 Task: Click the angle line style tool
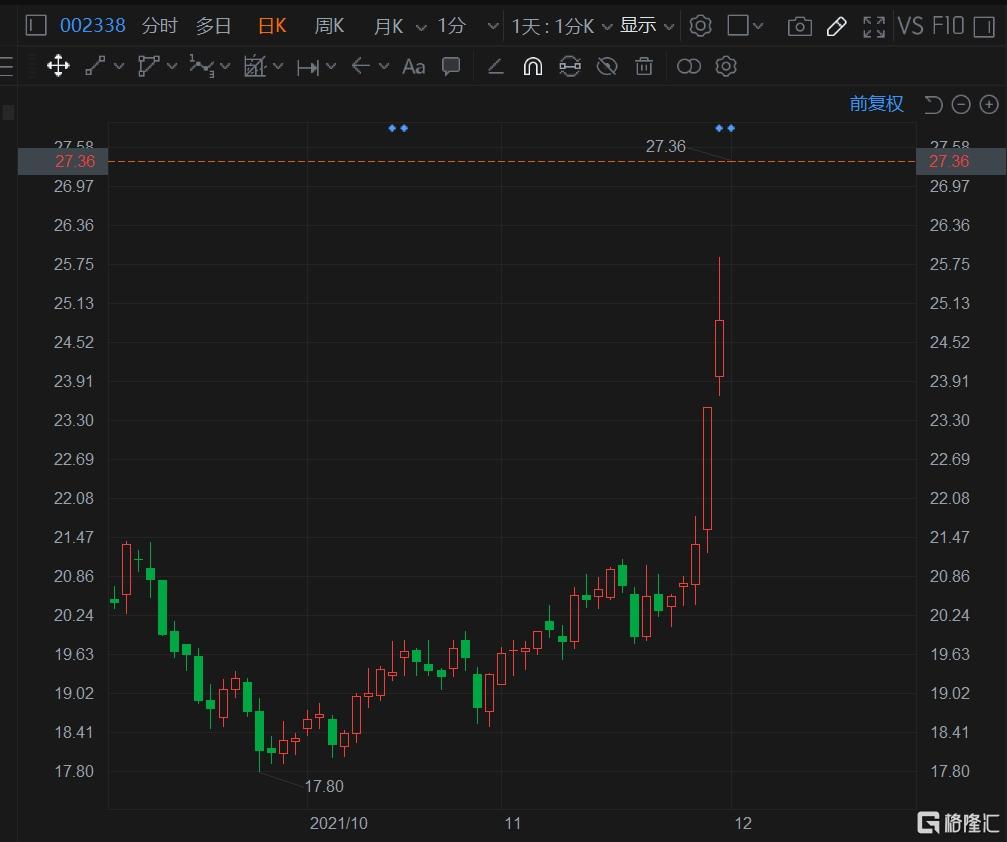coord(495,66)
